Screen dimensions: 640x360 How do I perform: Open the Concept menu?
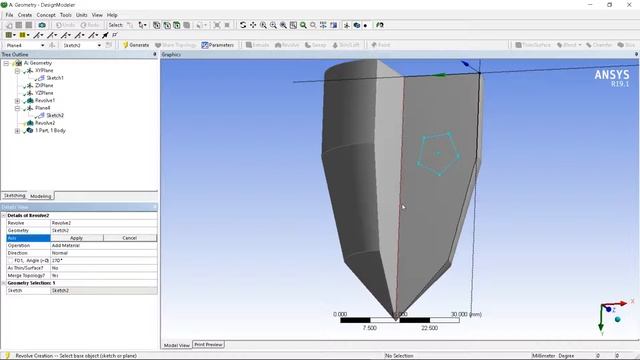[46, 15]
